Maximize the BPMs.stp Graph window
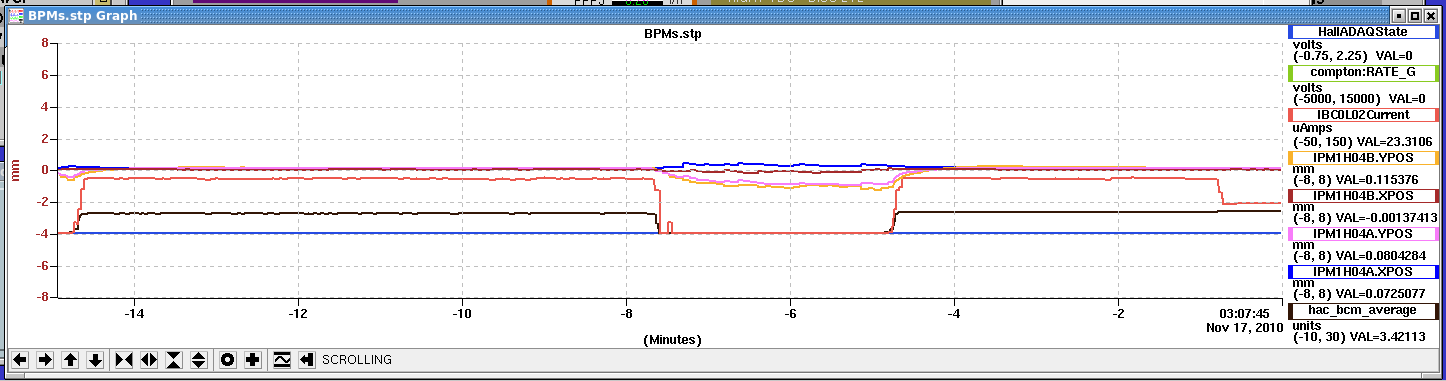The image size is (1446, 381). point(1415,16)
